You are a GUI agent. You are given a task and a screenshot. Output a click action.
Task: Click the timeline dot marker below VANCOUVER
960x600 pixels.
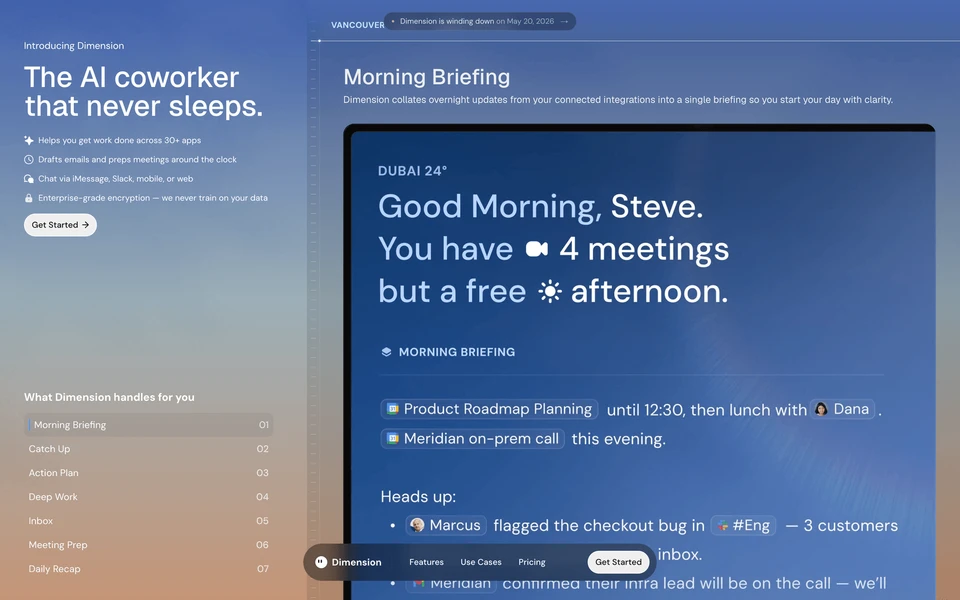[319, 40]
